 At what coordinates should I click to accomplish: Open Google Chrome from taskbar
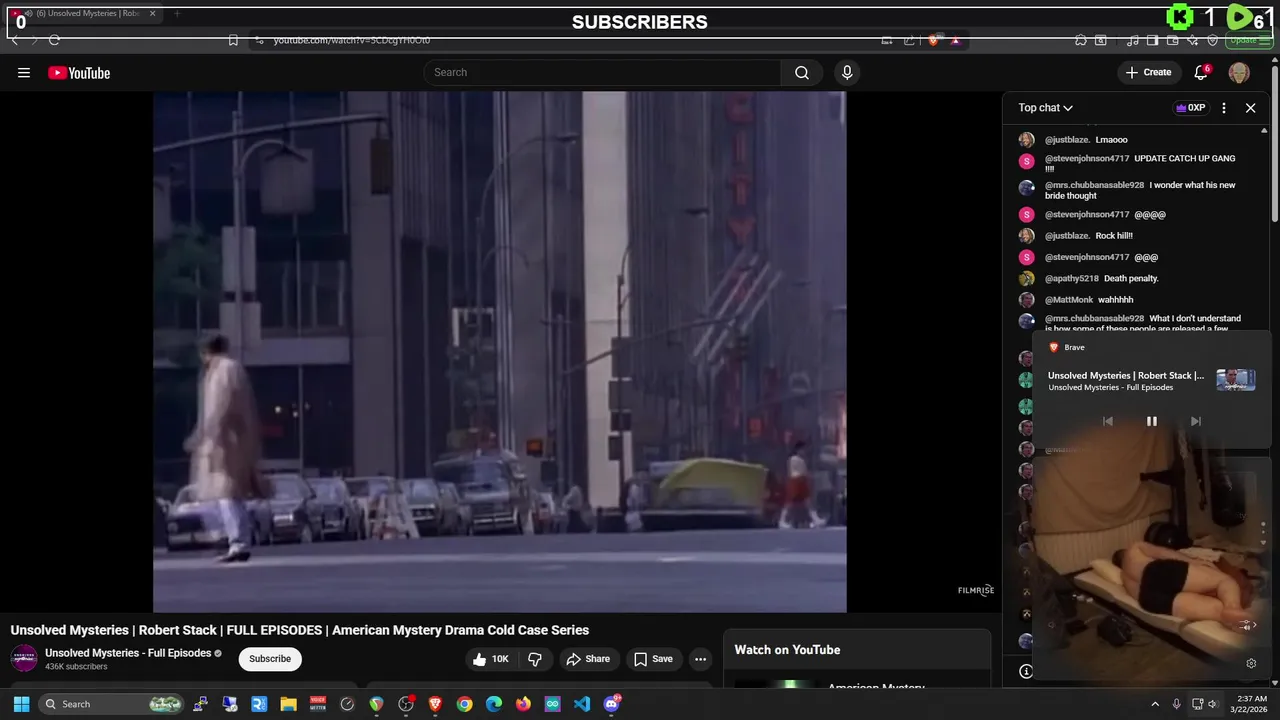[x=464, y=704]
